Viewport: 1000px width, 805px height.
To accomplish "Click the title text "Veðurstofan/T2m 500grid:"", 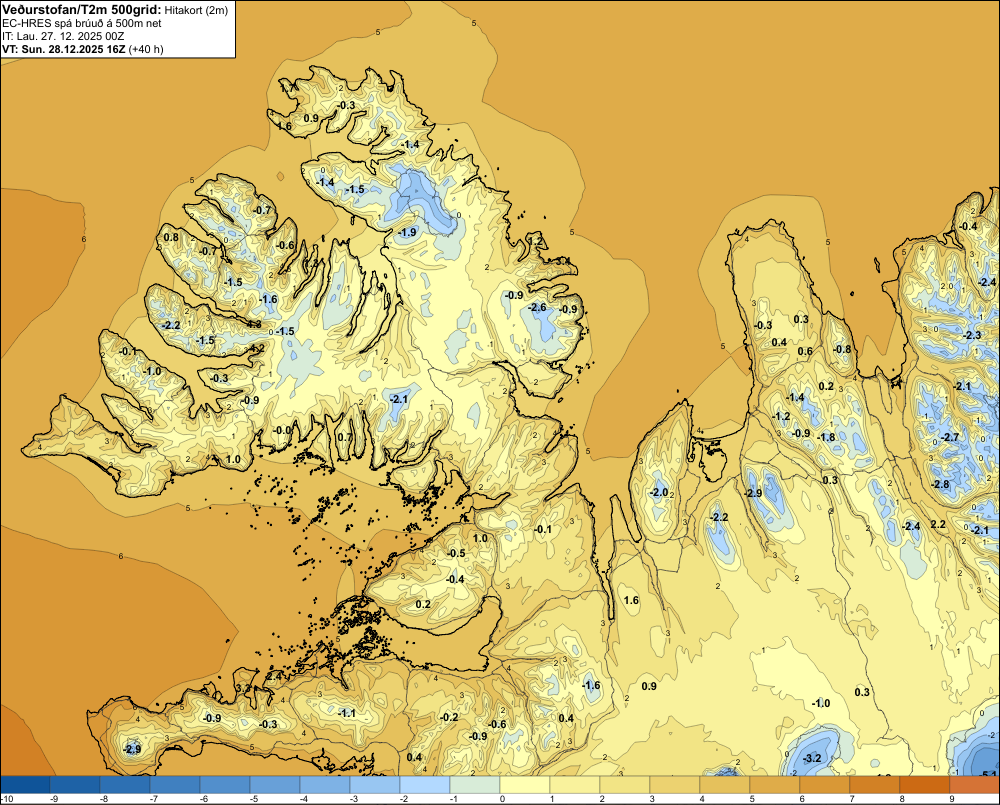I will pyautogui.click(x=81, y=9).
